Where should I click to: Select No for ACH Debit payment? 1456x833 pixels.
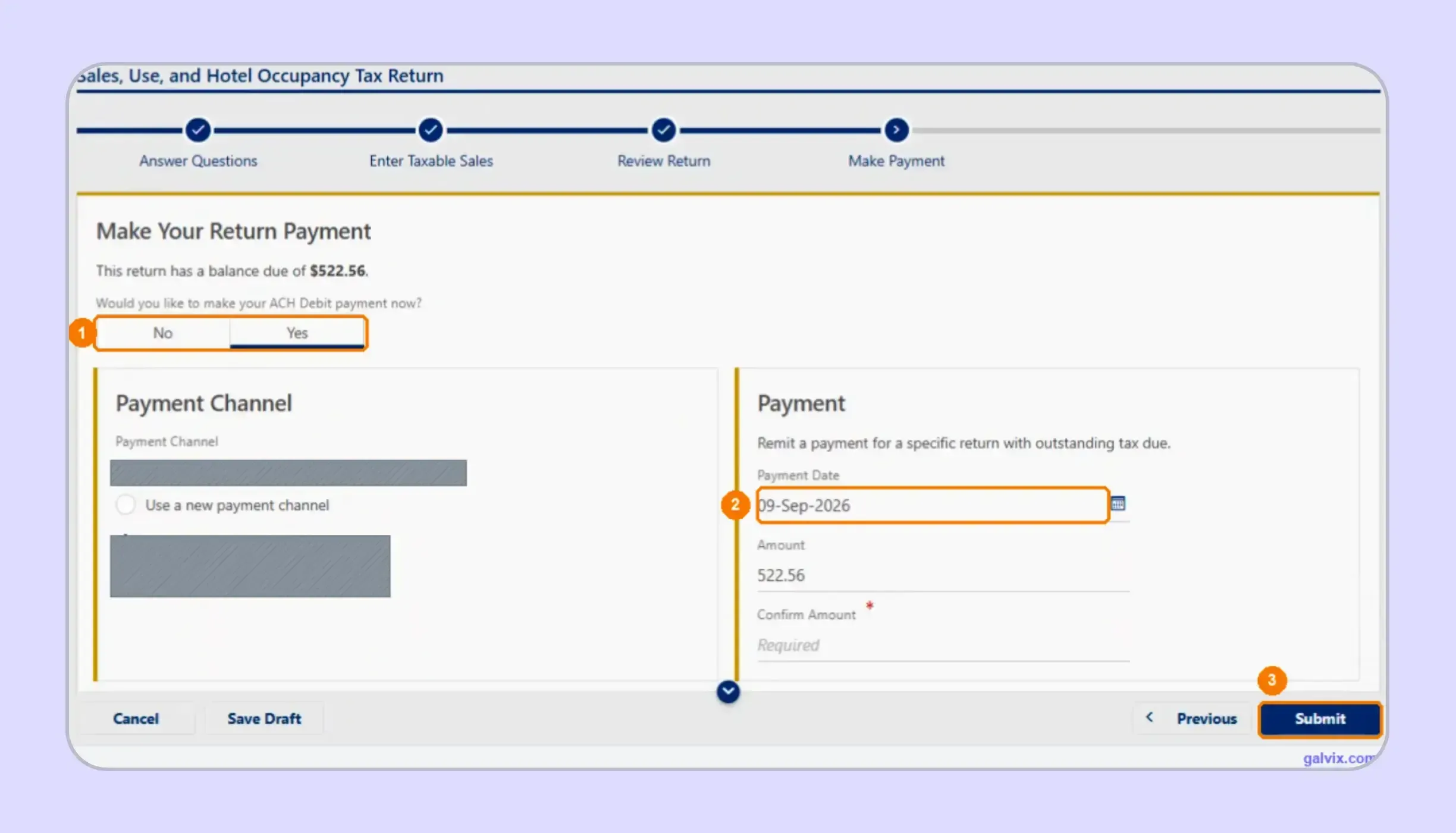click(162, 333)
